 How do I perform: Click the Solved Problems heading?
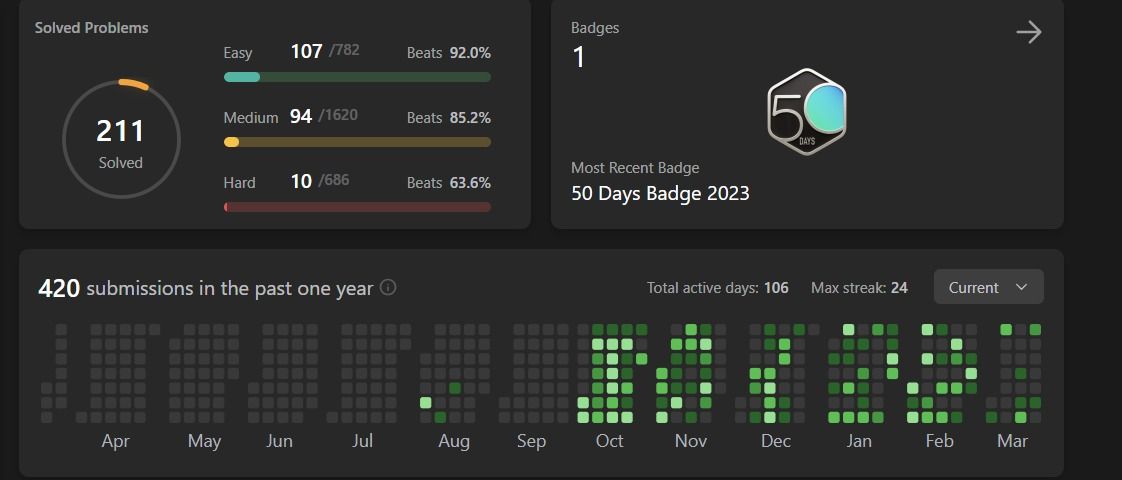tap(91, 28)
